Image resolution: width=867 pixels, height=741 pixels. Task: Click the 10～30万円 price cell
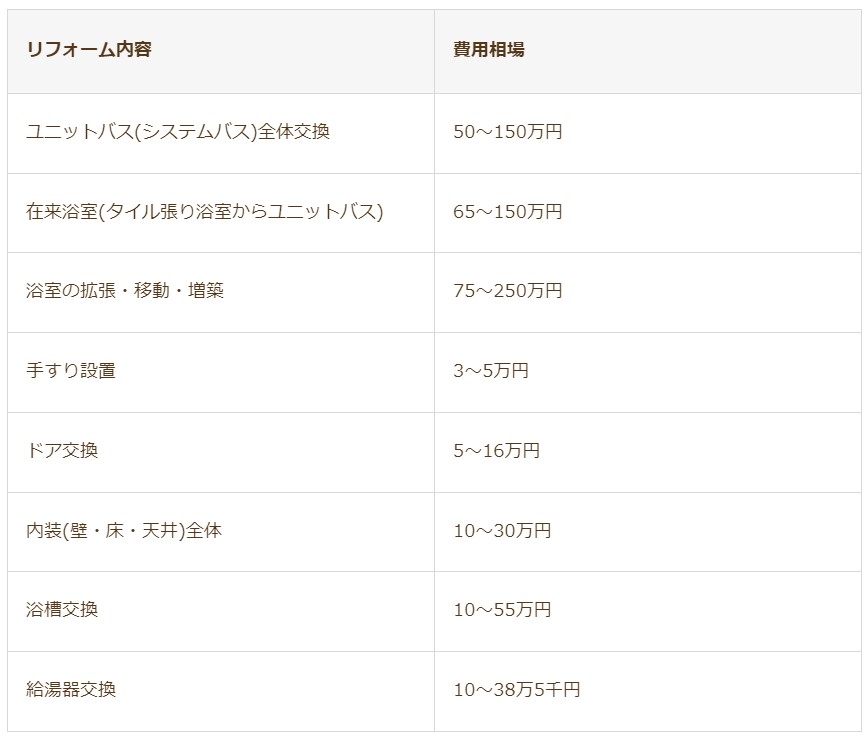tap(502, 531)
